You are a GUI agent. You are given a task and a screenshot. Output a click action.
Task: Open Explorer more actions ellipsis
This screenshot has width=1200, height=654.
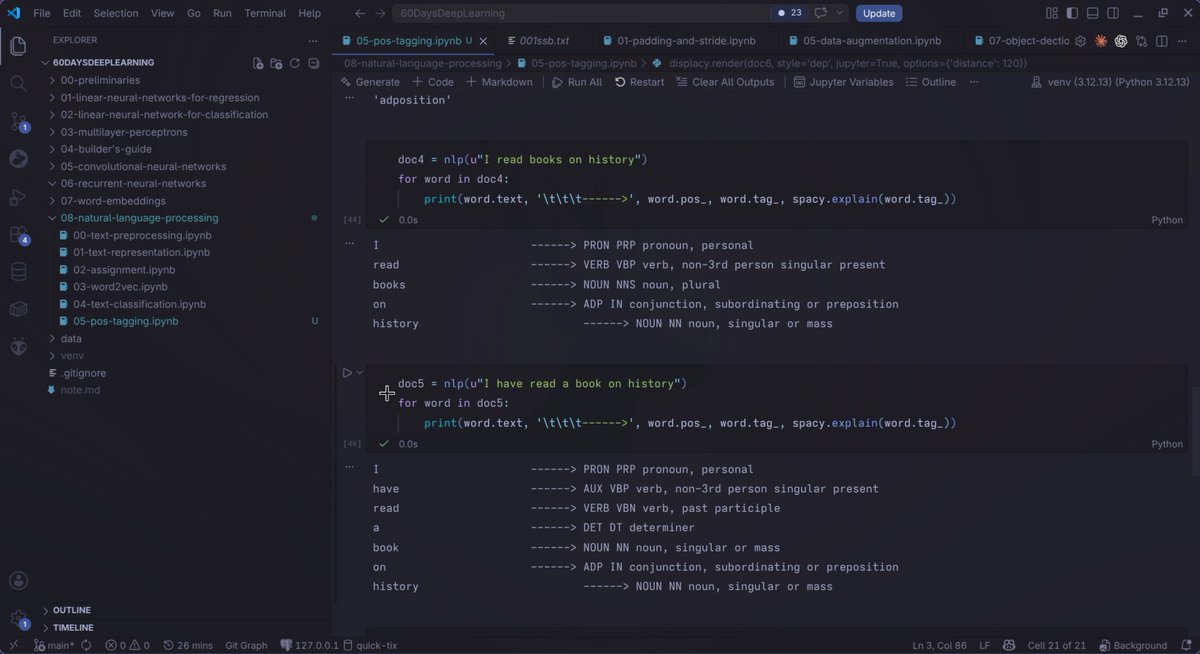[314, 41]
